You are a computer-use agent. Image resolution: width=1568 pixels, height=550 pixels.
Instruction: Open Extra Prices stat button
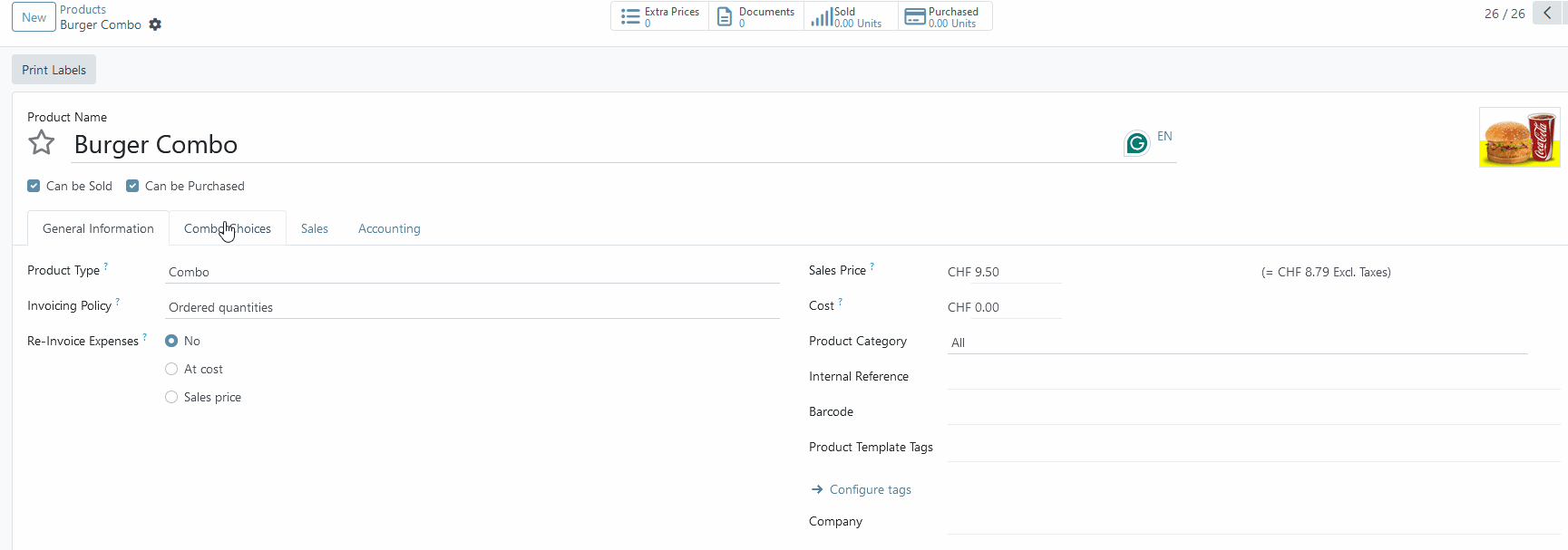660,16
